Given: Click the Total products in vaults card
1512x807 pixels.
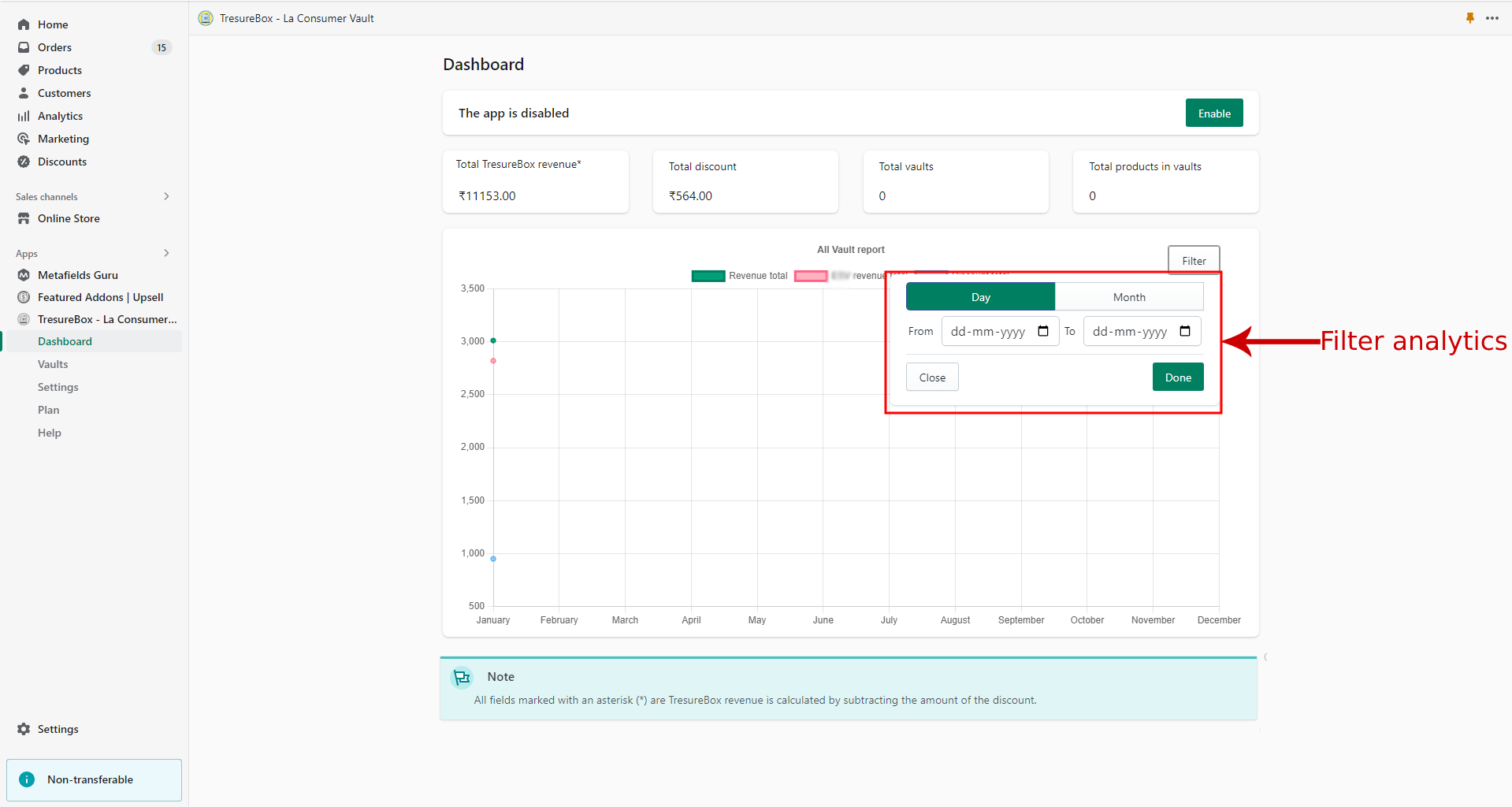Looking at the screenshot, I should click(x=1166, y=181).
